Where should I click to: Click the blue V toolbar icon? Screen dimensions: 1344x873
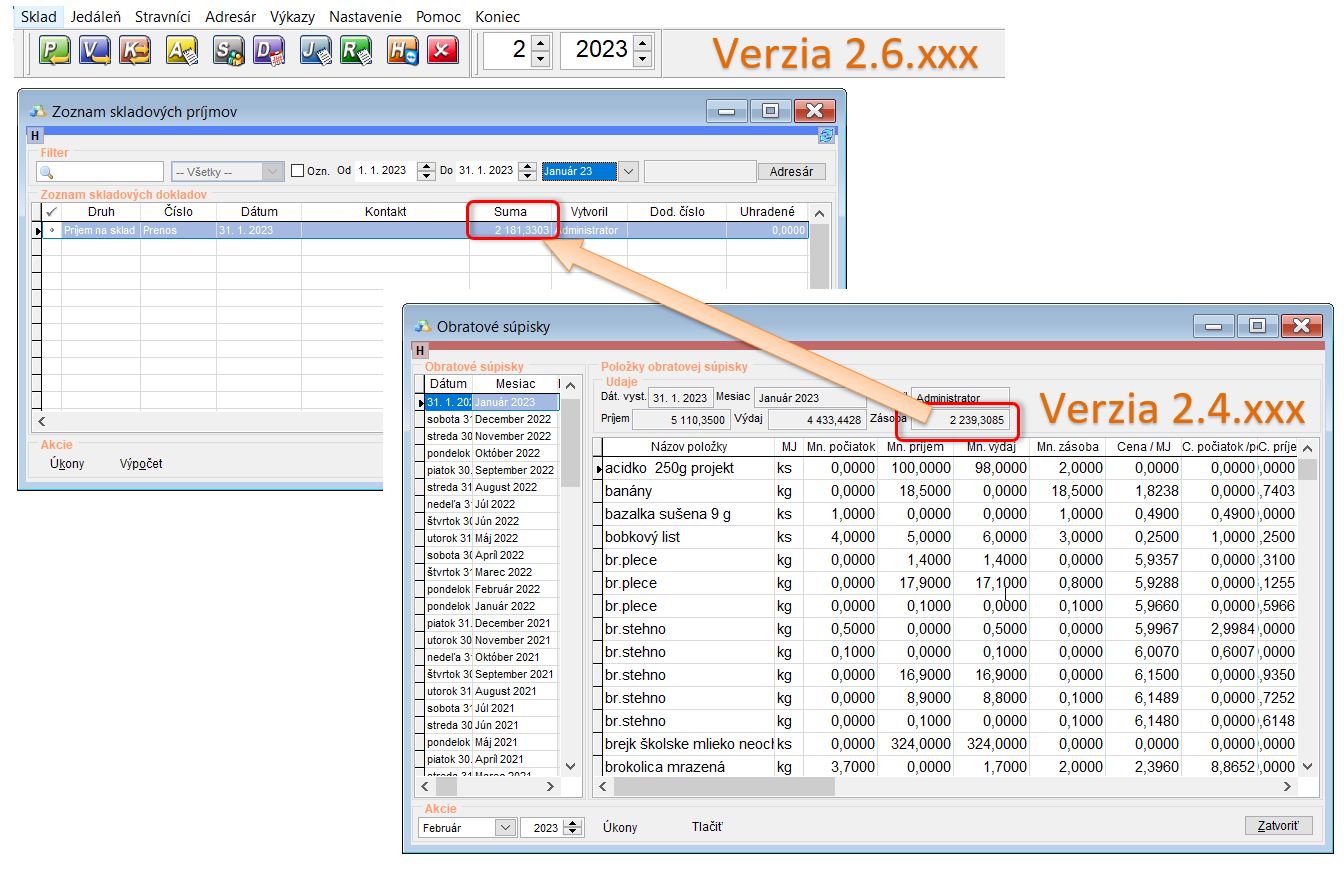[x=95, y=50]
